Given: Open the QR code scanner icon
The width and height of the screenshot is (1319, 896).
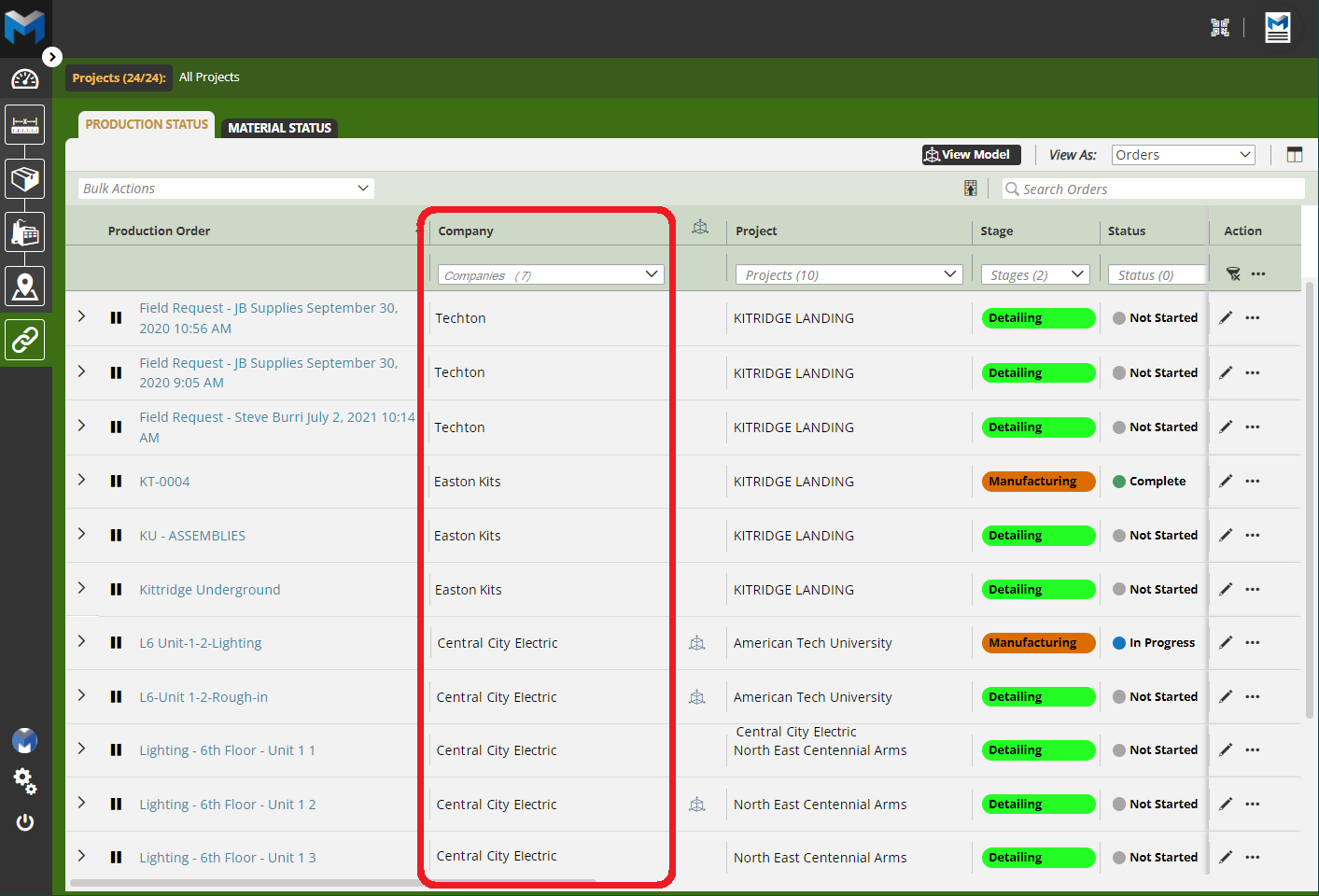Looking at the screenshot, I should point(1219,28).
